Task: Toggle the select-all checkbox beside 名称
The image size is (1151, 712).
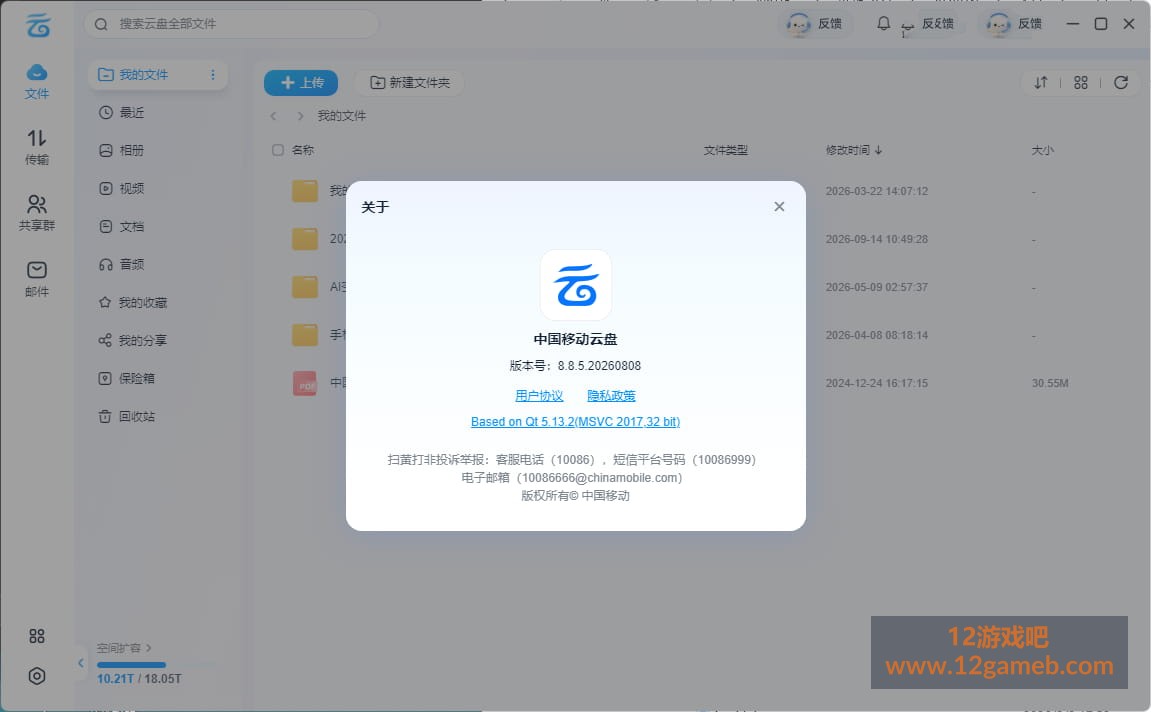Action: click(277, 150)
